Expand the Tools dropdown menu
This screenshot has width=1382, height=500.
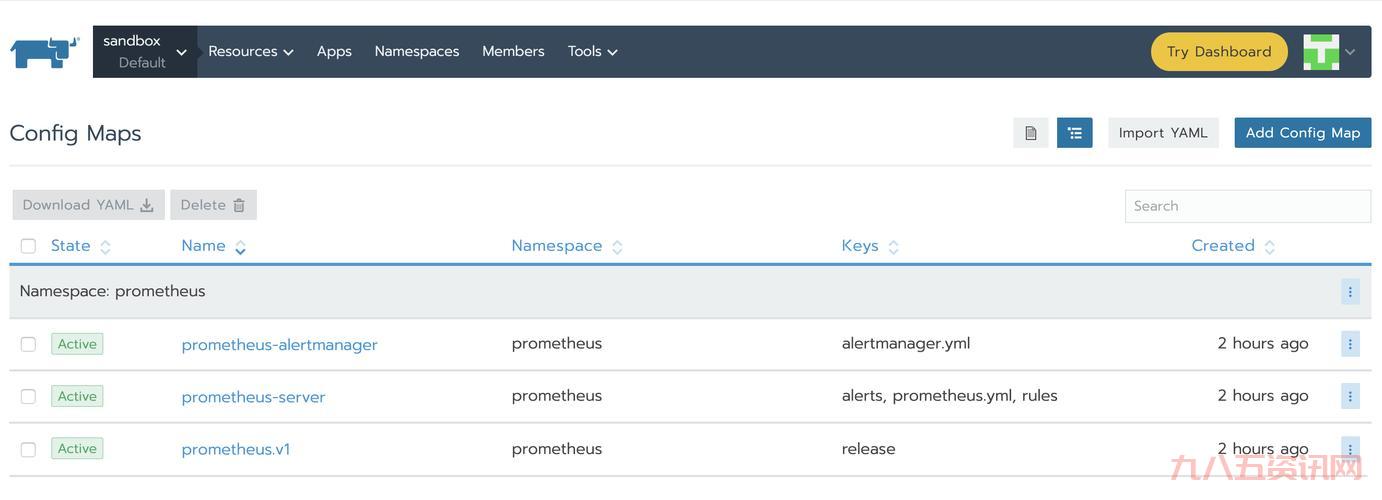pyautogui.click(x=592, y=52)
